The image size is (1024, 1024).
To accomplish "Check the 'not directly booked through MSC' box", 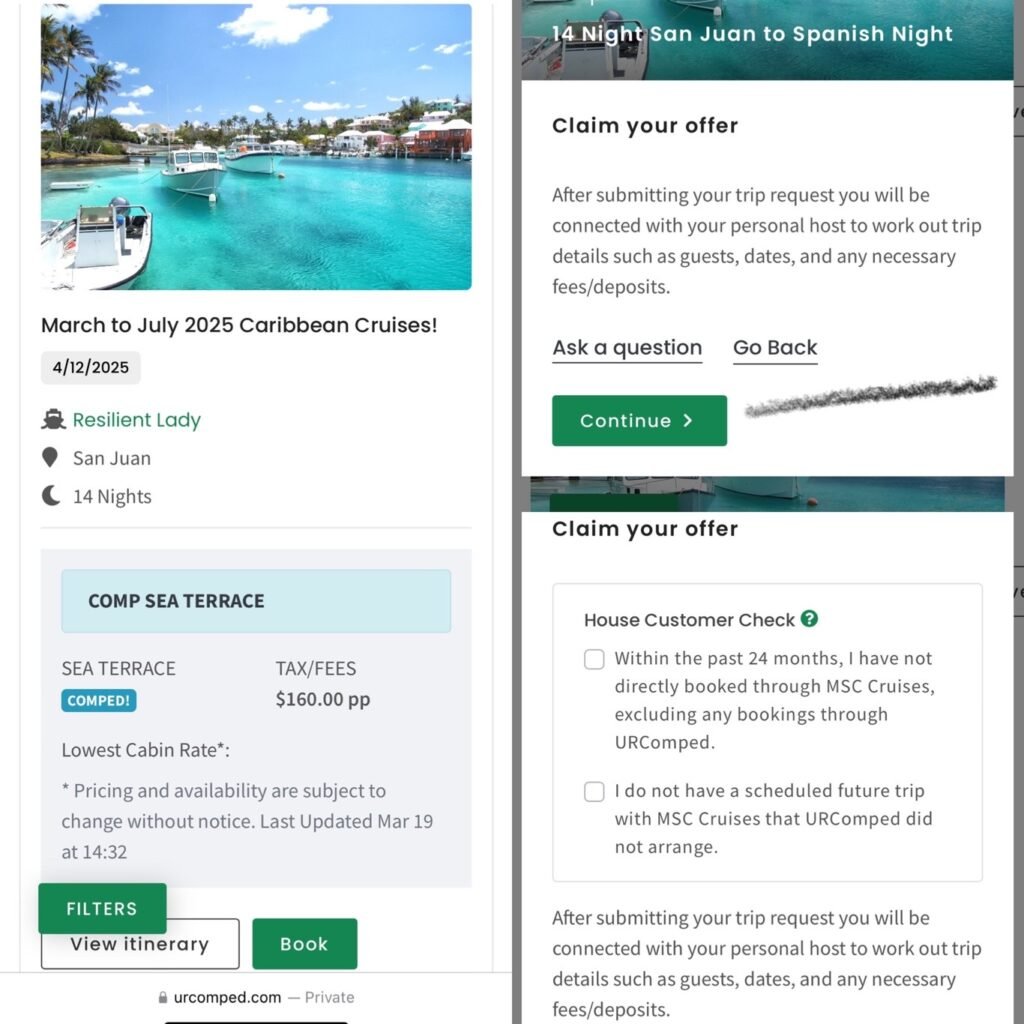I will [594, 659].
